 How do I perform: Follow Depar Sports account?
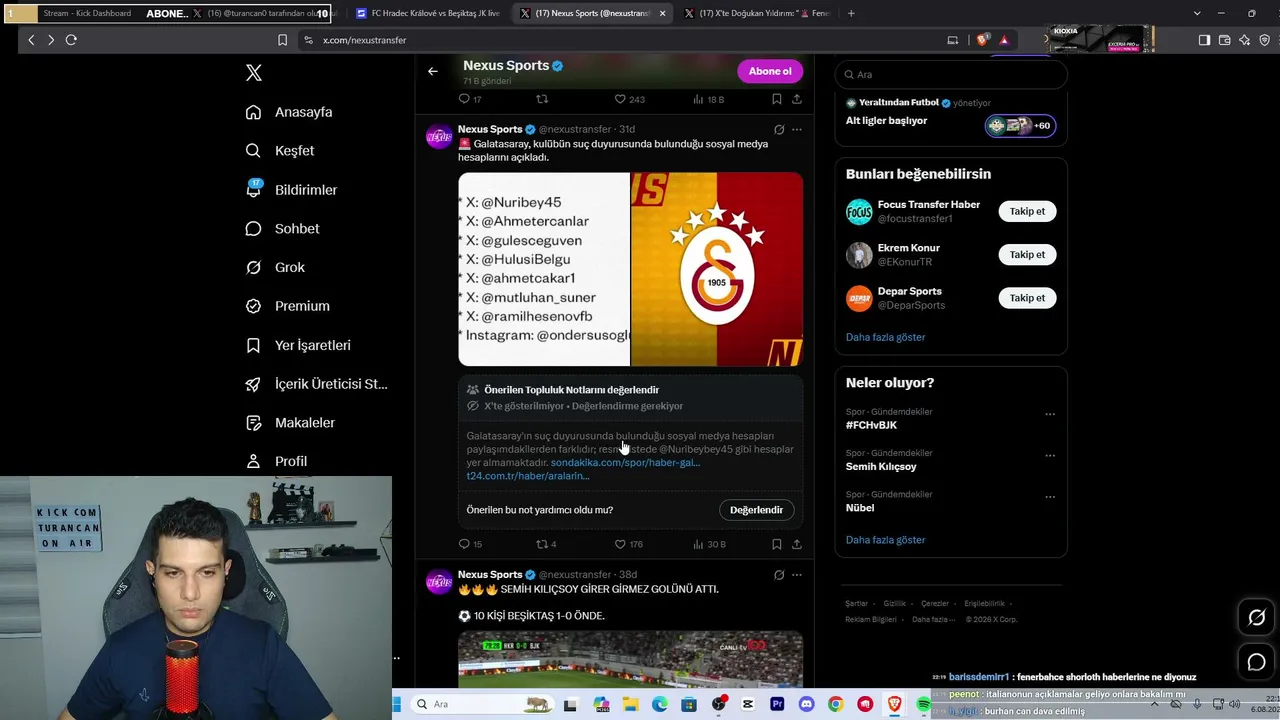[x=1027, y=298]
